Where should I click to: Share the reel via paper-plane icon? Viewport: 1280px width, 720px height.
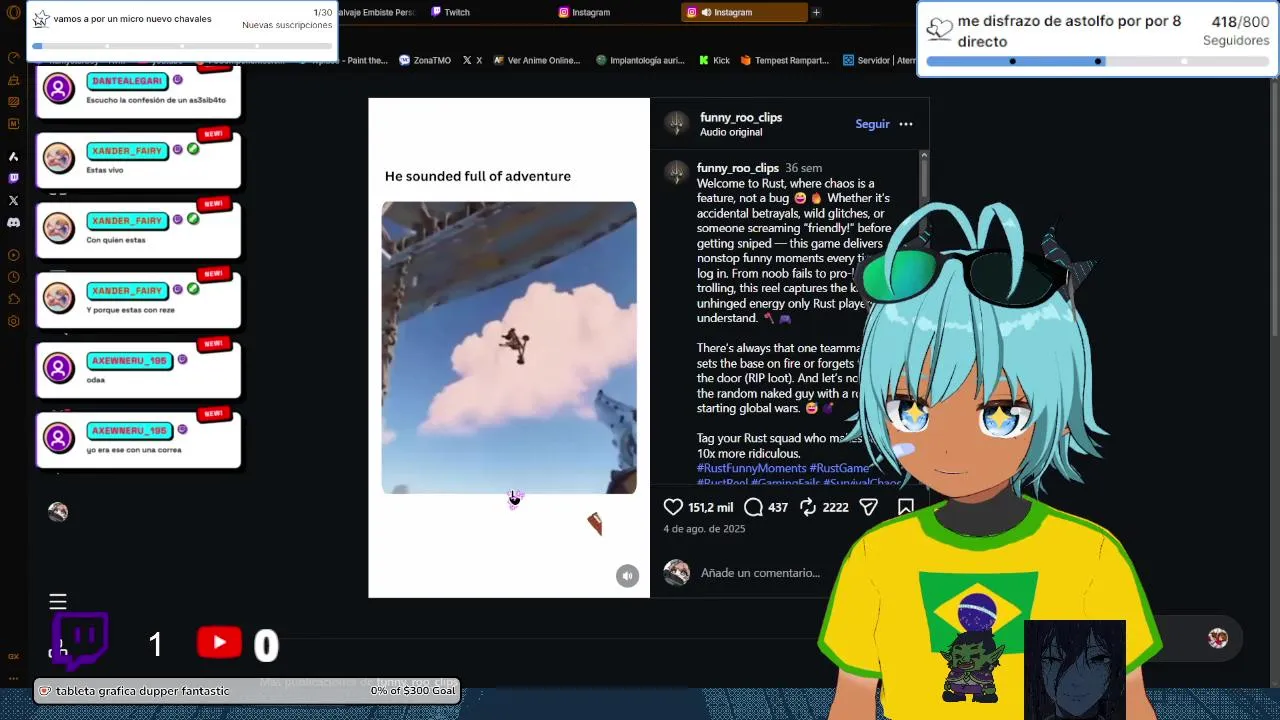pyautogui.click(x=868, y=507)
